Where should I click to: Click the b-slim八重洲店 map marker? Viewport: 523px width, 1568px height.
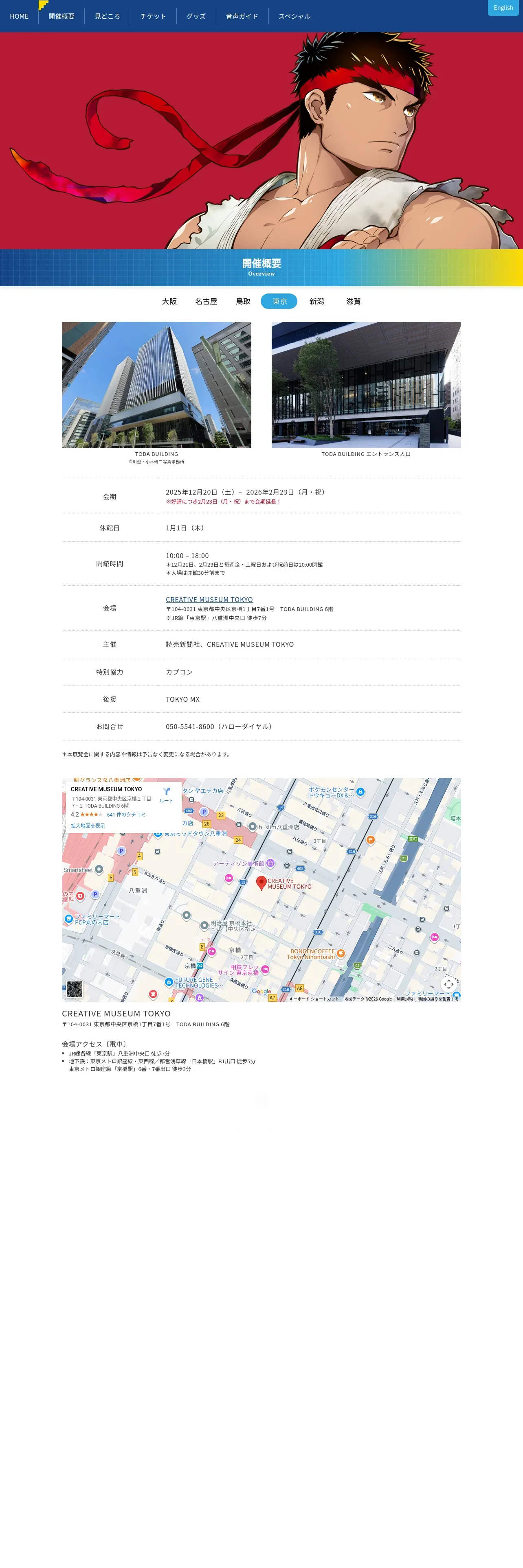click(253, 827)
